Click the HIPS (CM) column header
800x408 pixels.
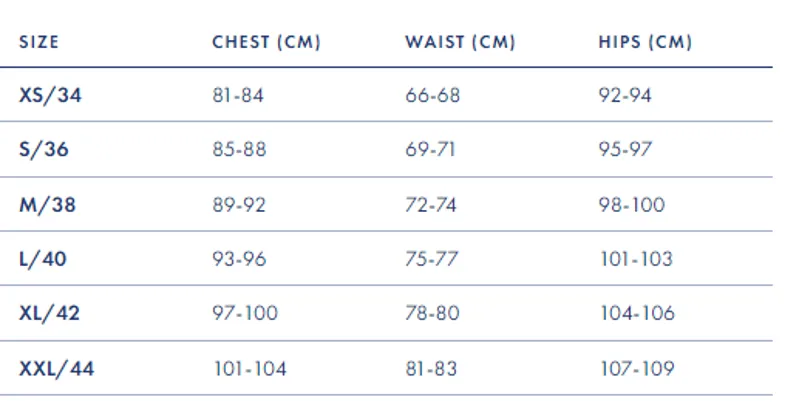click(x=645, y=42)
